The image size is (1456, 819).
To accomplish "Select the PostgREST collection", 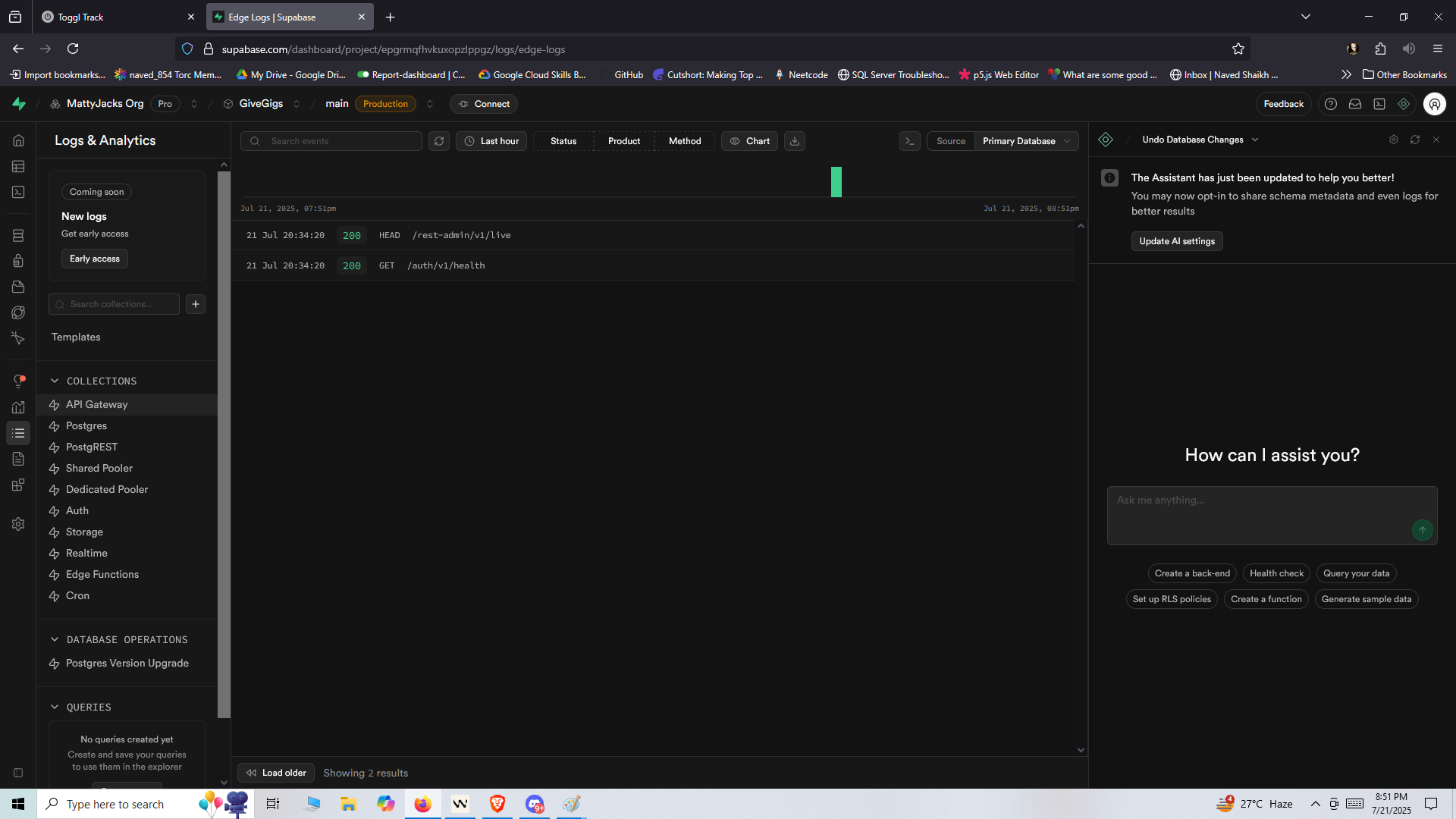I will (127, 447).
